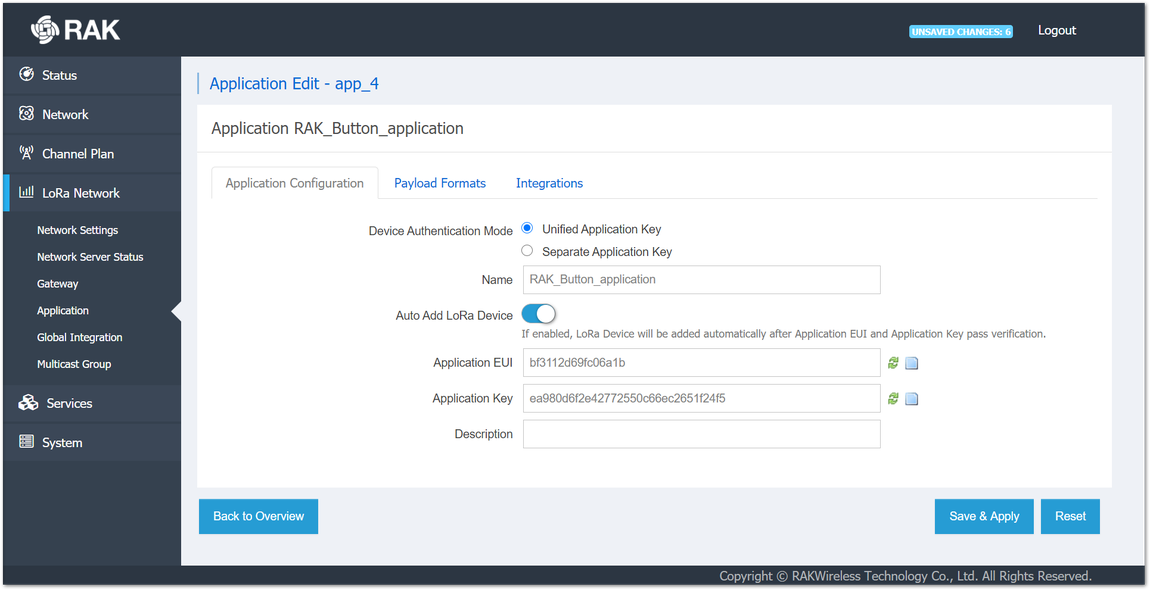Click the Logout link

click(x=1057, y=30)
